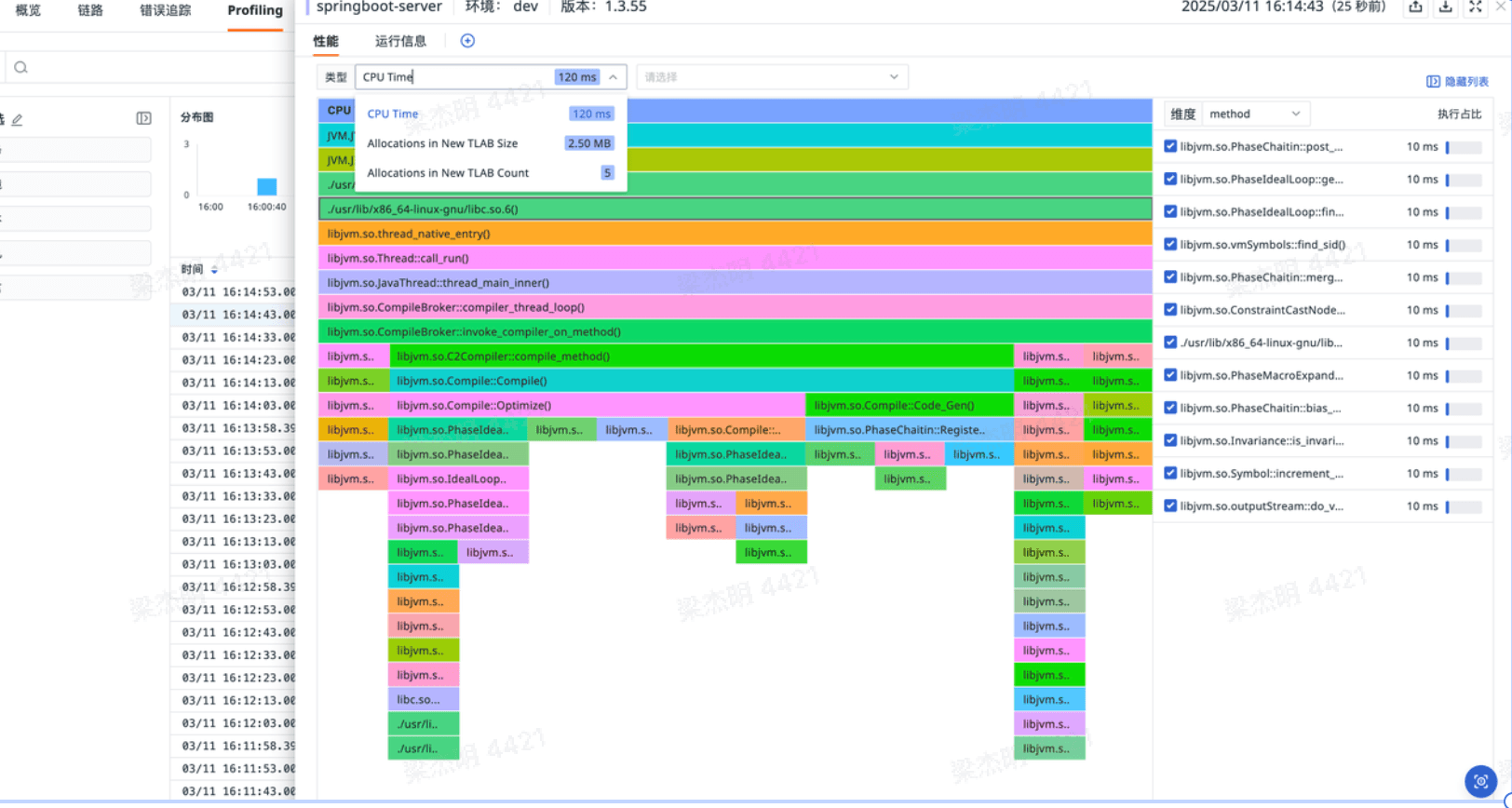Uncheck libjvm.so.vmSymbols::find_sid() checkbox
Image resolution: width=1512 pixels, height=808 pixels.
point(1170,245)
